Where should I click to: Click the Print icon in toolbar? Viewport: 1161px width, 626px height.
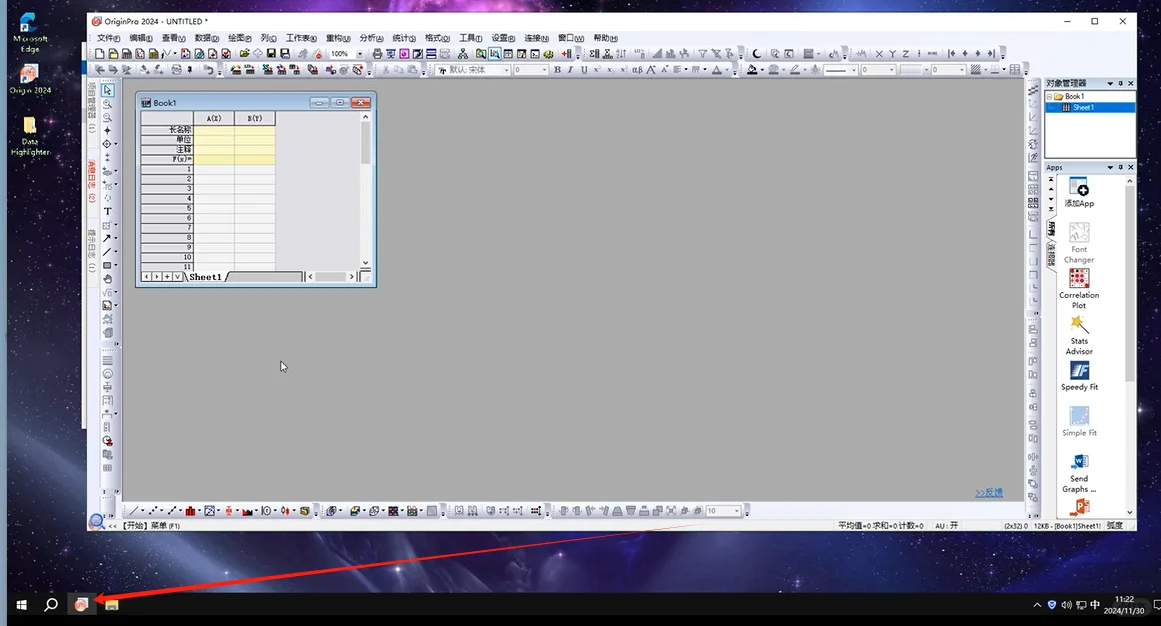378,54
